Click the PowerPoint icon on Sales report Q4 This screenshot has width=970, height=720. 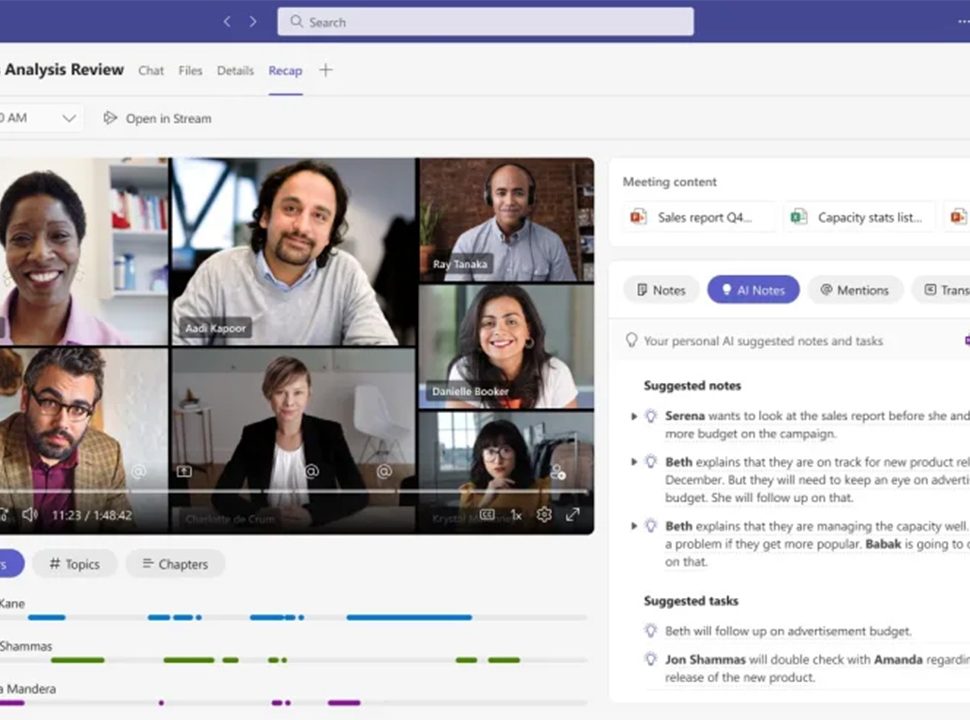click(x=638, y=217)
